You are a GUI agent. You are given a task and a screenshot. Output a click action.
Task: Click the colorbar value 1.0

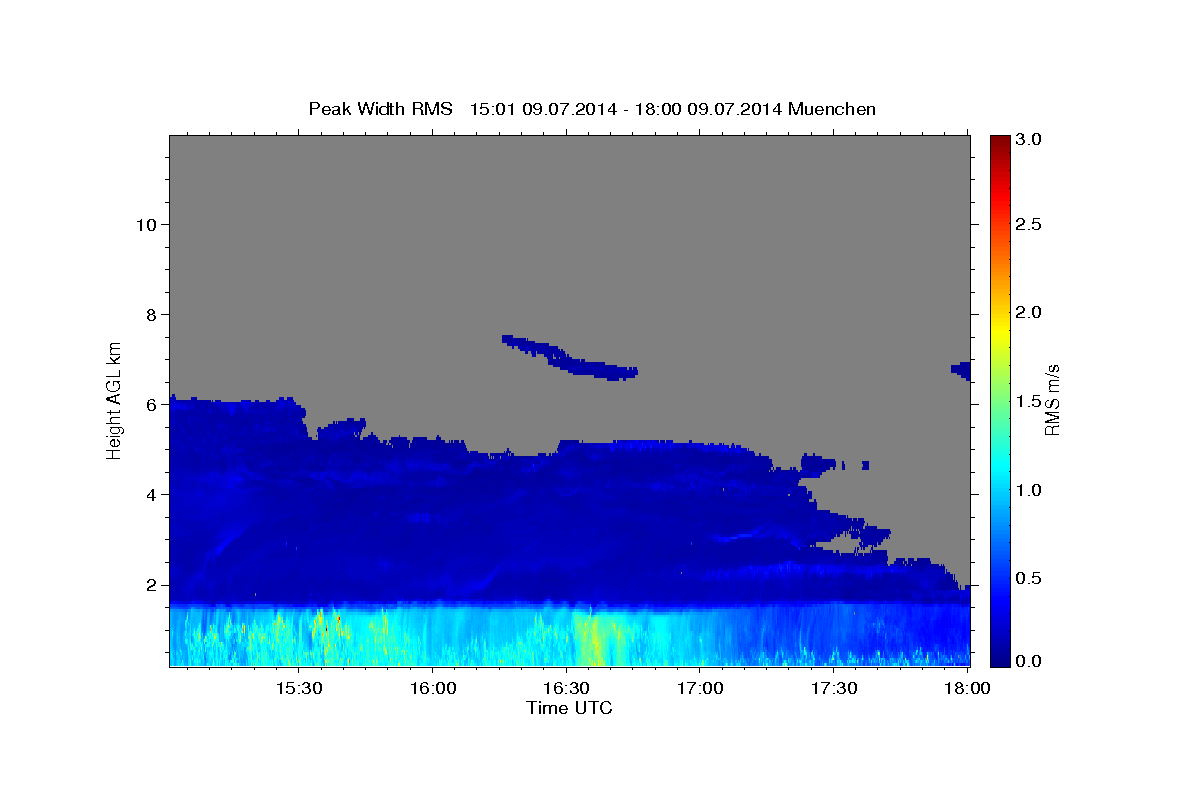click(x=1030, y=490)
